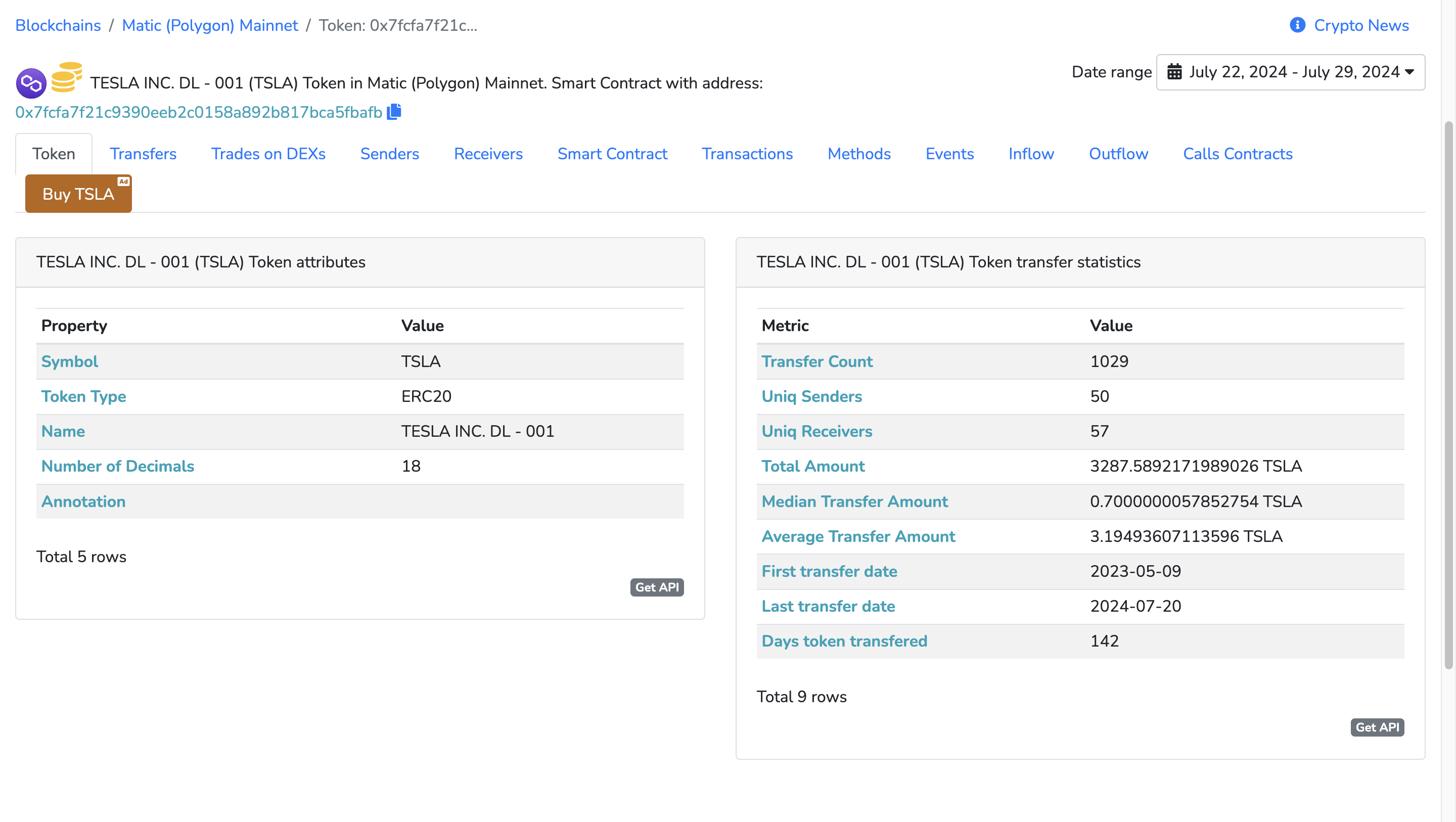Viewport: 1456px width, 822px height.
Task: Click the Symbol property label
Action: pos(70,361)
